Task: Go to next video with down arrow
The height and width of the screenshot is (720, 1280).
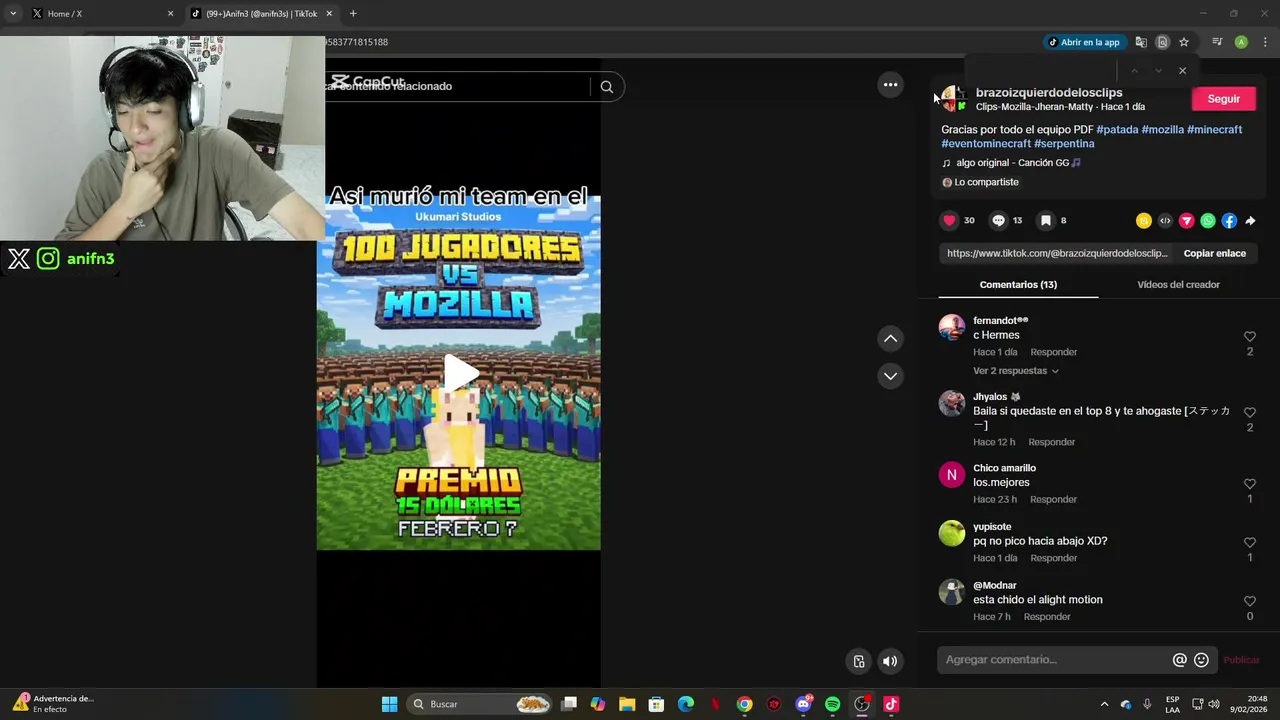Action: tap(890, 376)
